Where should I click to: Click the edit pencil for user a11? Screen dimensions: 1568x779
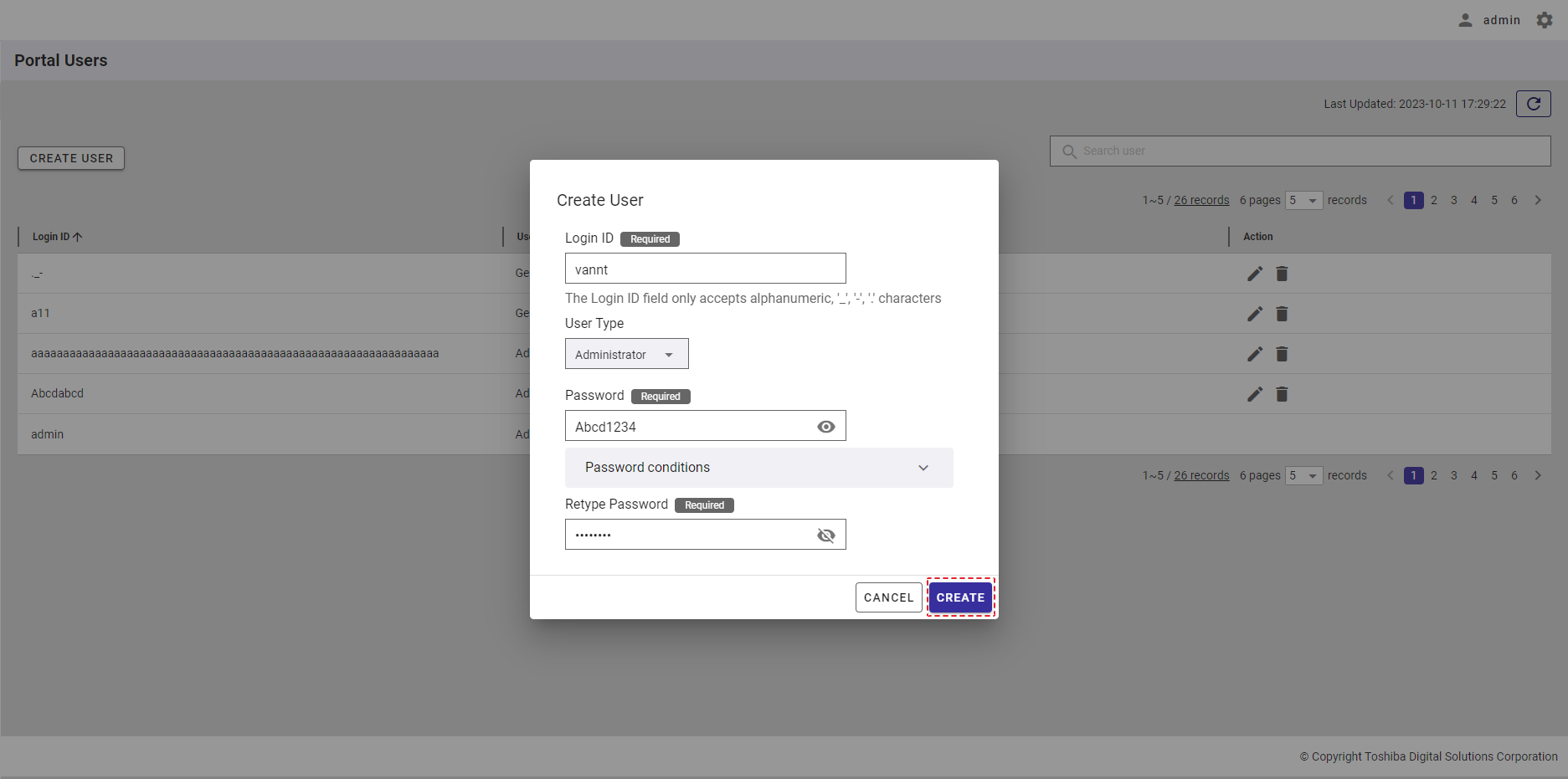(1254, 314)
